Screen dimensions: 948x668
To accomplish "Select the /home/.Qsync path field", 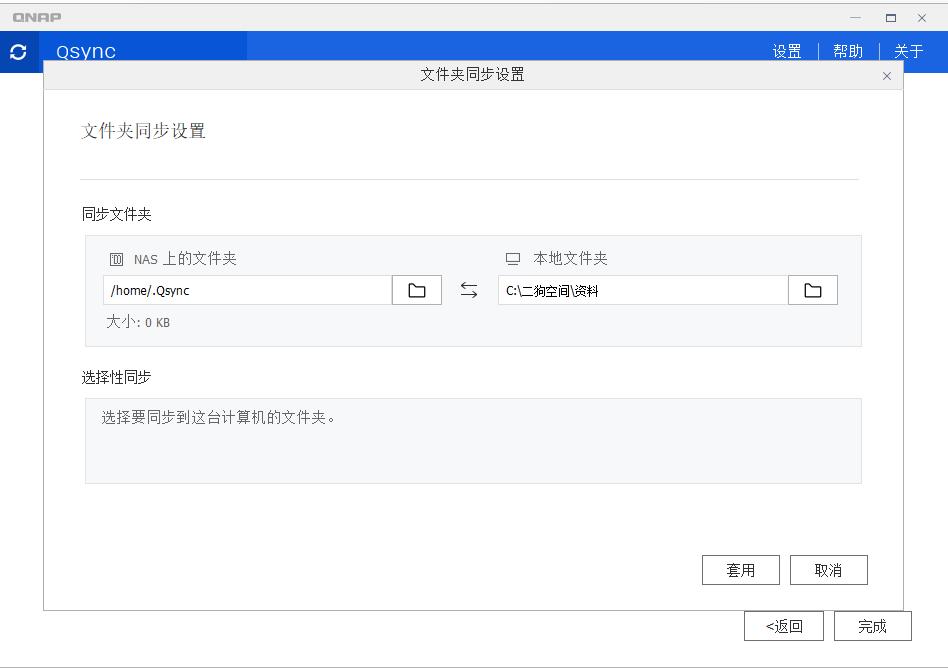I will 246,289.
